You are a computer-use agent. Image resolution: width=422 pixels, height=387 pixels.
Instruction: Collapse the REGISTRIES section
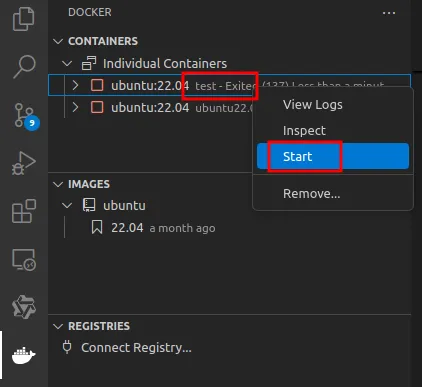[58, 326]
